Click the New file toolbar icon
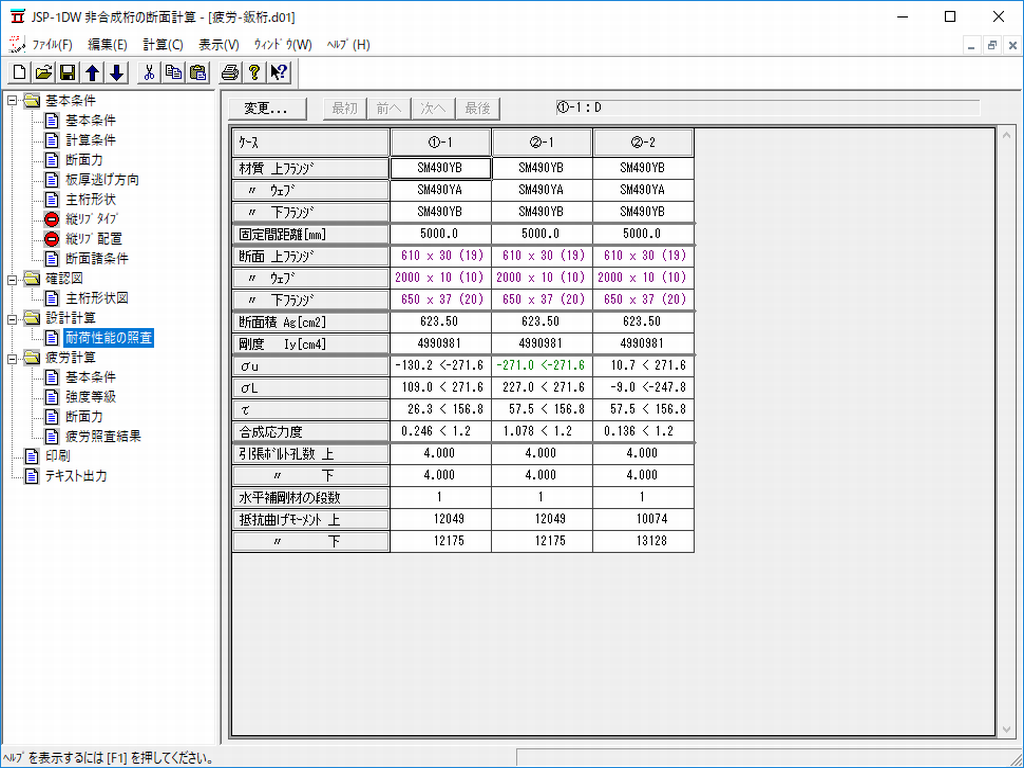Screen dimensions: 1024x768 20,72
